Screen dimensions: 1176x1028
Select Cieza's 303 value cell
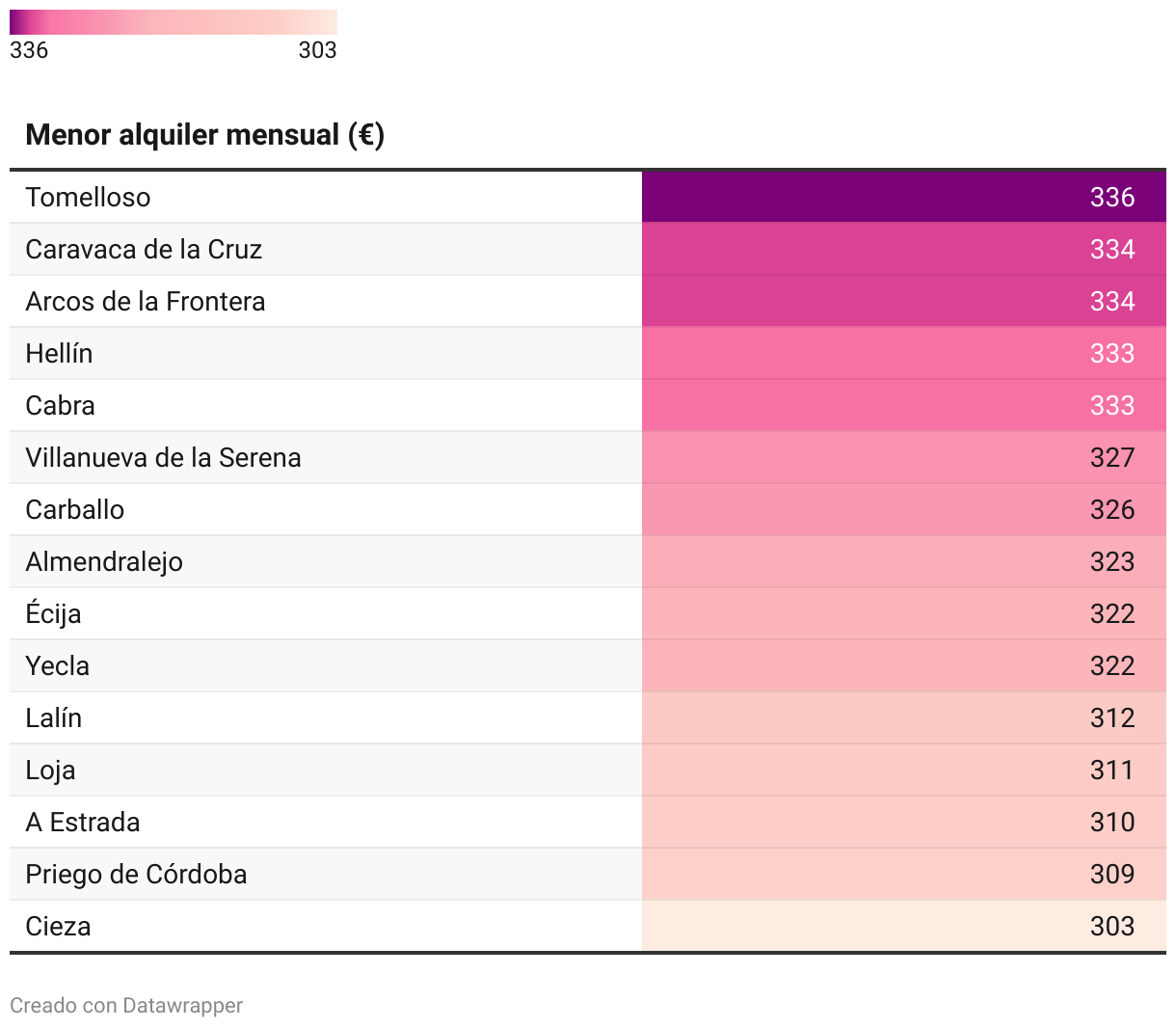(x=904, y=926)
